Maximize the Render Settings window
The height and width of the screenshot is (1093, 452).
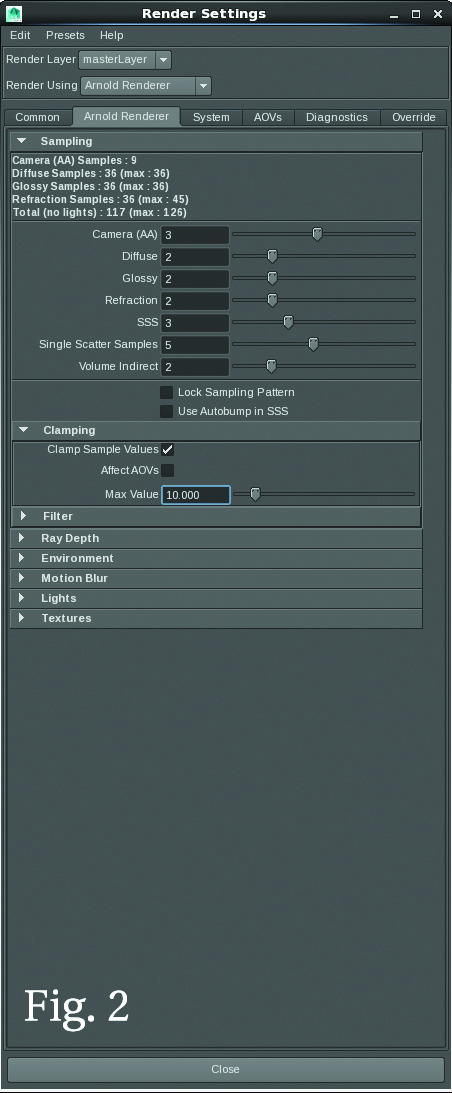tap(416, 13)
